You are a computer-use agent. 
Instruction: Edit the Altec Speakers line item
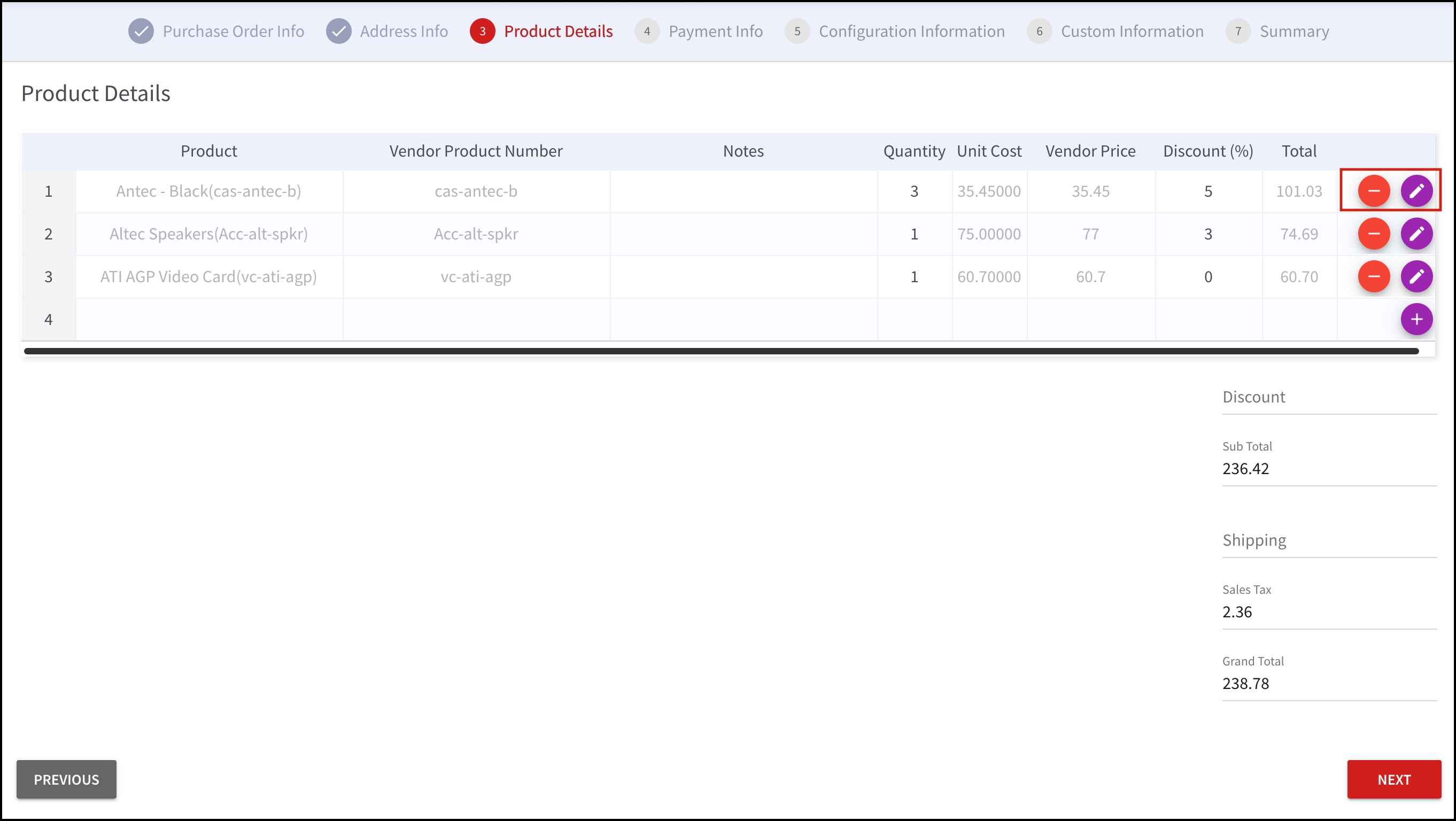tap(1416, 234)
